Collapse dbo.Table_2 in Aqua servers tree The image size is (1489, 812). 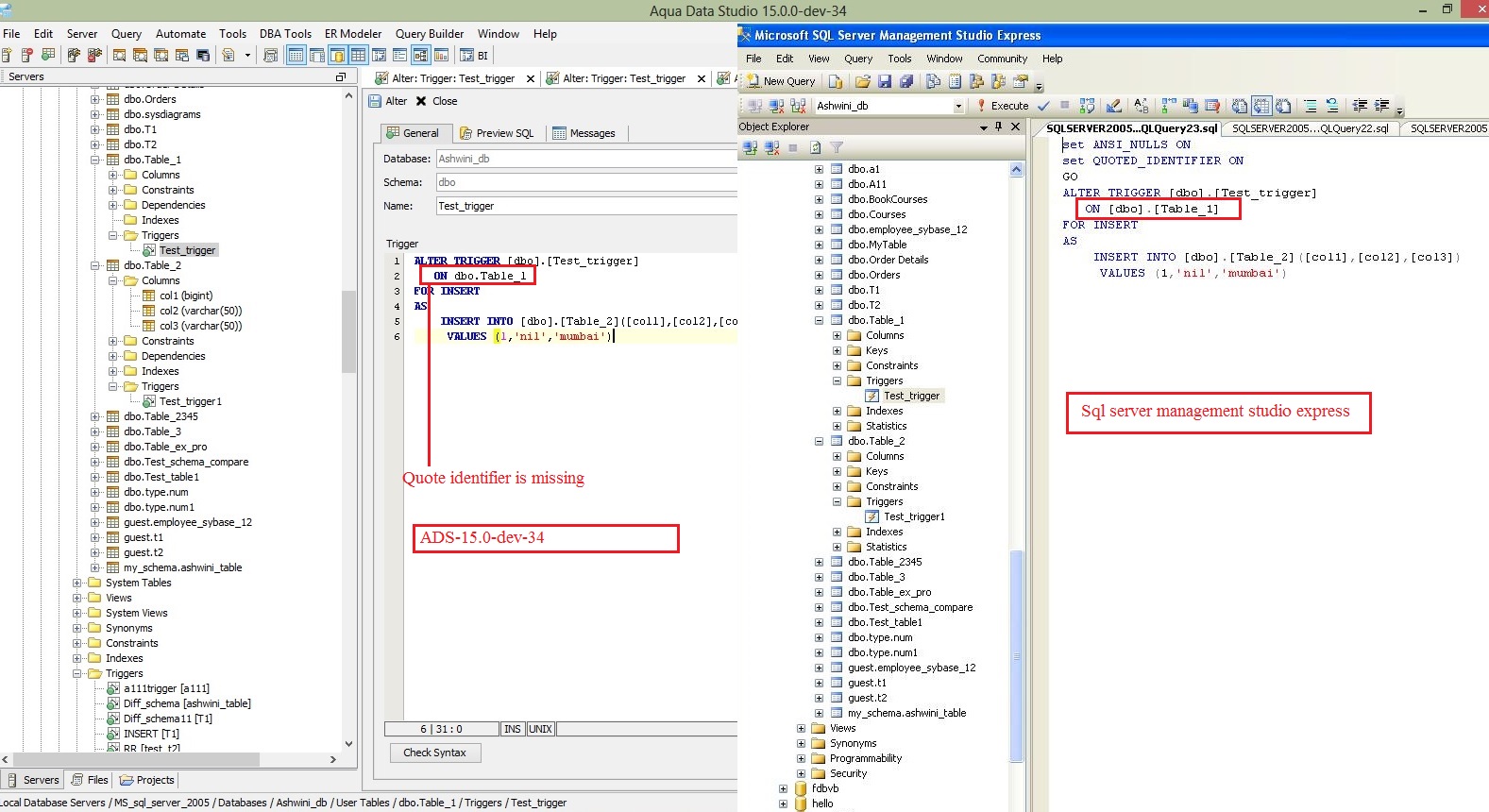pyautogui.click(x=94, y=265)
